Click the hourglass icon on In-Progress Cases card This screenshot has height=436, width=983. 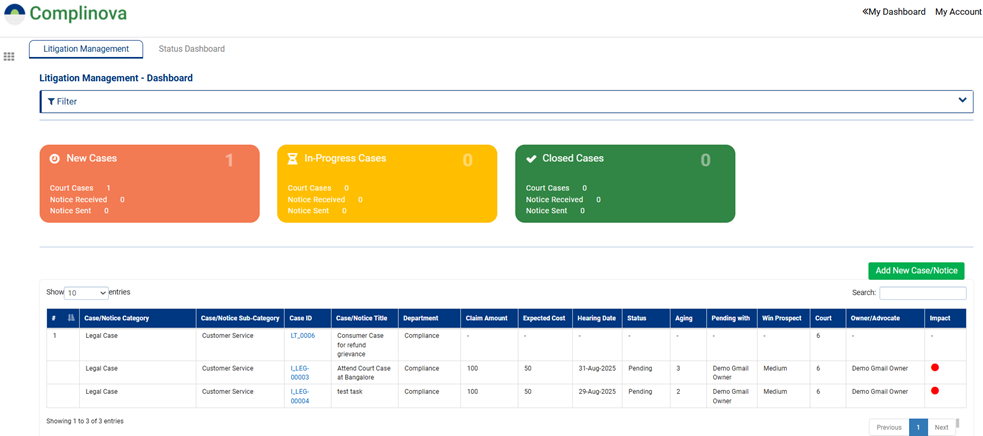pos(293,159)
